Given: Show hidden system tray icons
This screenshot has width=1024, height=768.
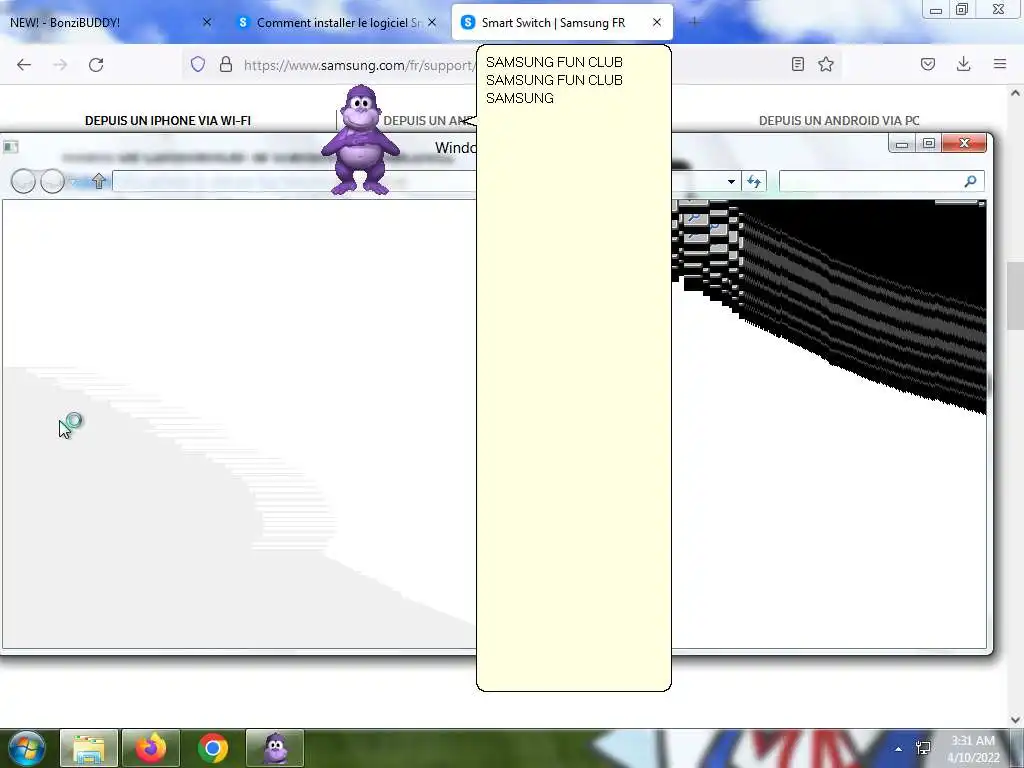Looking at the screenshot, I should (x=898, y=749).
